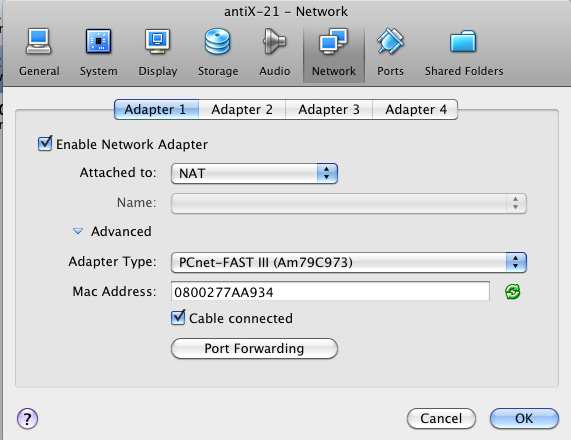This screenshot has height=440, width=571.
Task: Confirm settings with the OK button
Action: tap(524, 419)
